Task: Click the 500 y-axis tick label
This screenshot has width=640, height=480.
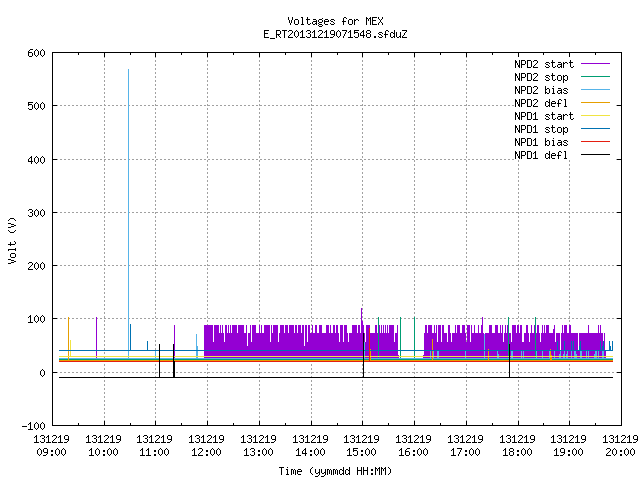Action: (x=36, y=106)
